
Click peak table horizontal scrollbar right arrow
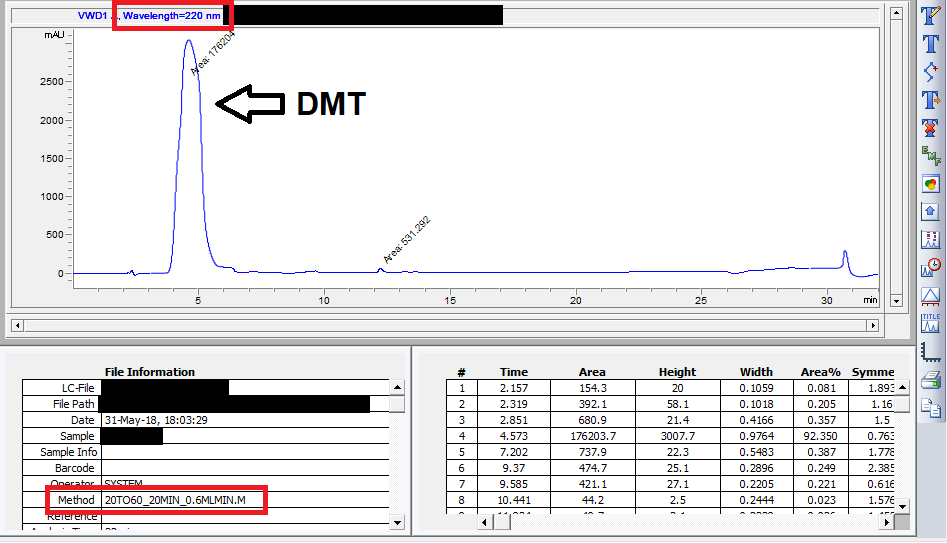pos(887,522)
